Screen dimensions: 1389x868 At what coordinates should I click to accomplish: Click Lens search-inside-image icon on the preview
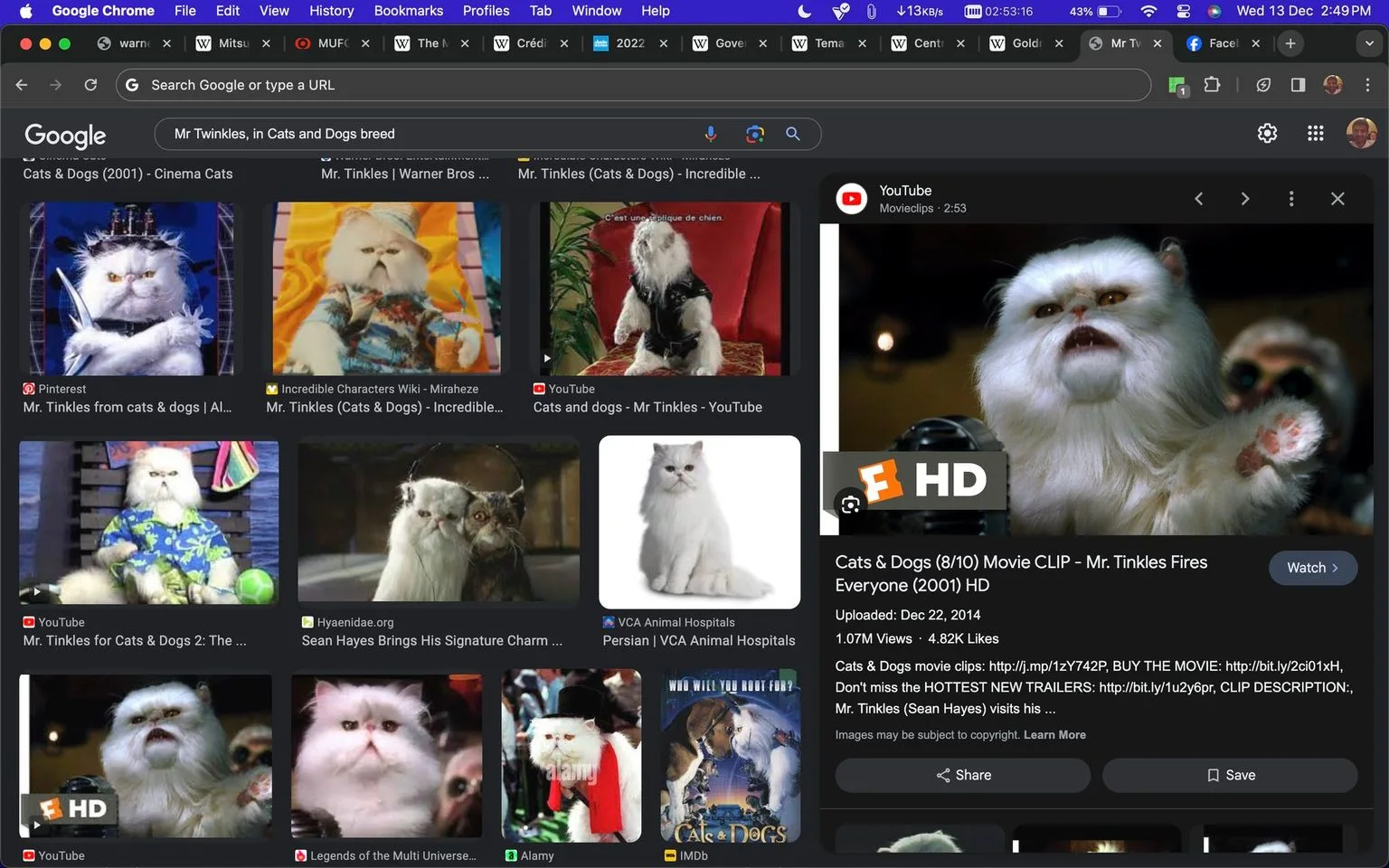point(850,505)
